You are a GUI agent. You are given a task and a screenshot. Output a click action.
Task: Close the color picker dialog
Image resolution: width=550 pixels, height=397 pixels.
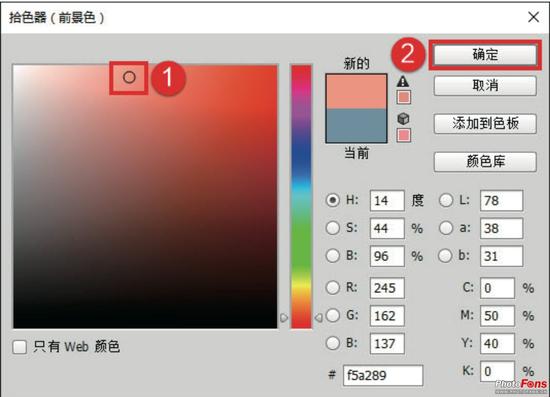click(x=534, y=17)
